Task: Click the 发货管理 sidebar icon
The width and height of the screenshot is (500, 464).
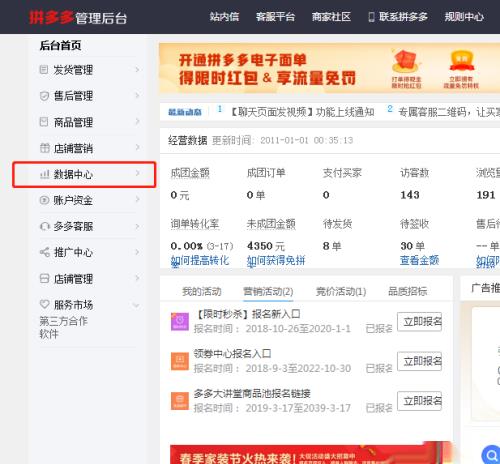Action: coord(44,70)
